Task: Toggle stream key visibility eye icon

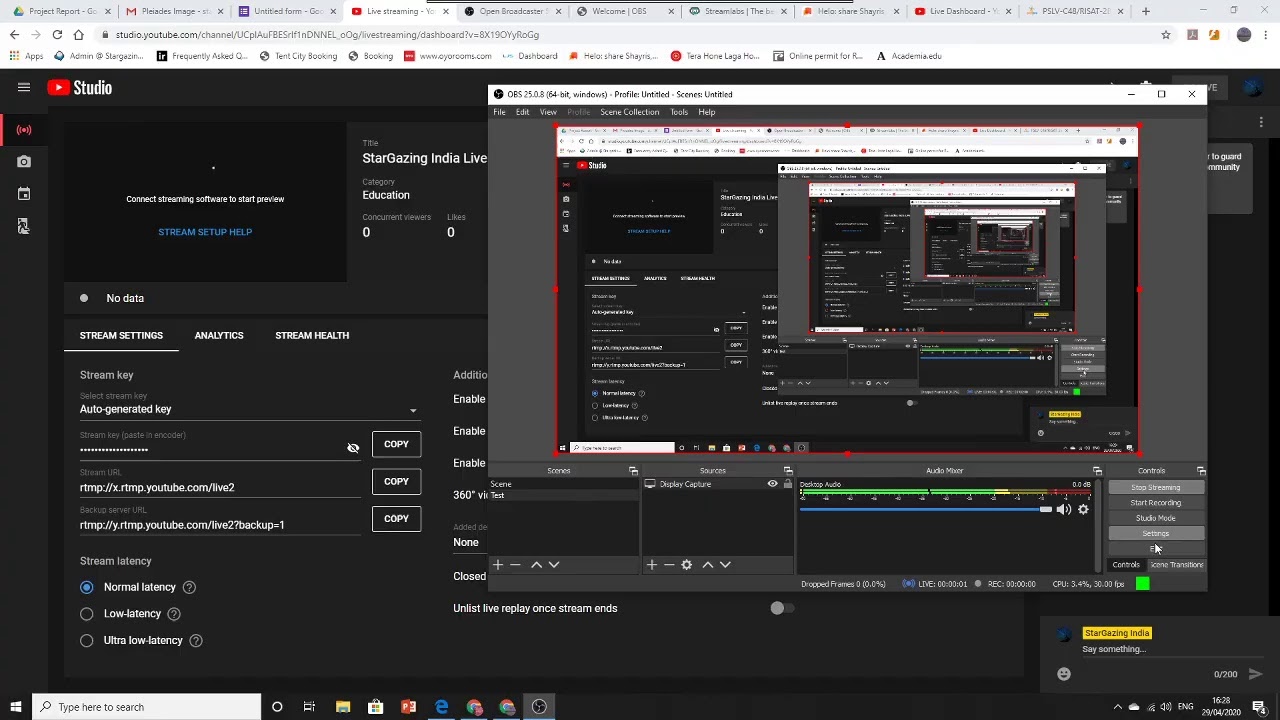Action: click(353, 448)
